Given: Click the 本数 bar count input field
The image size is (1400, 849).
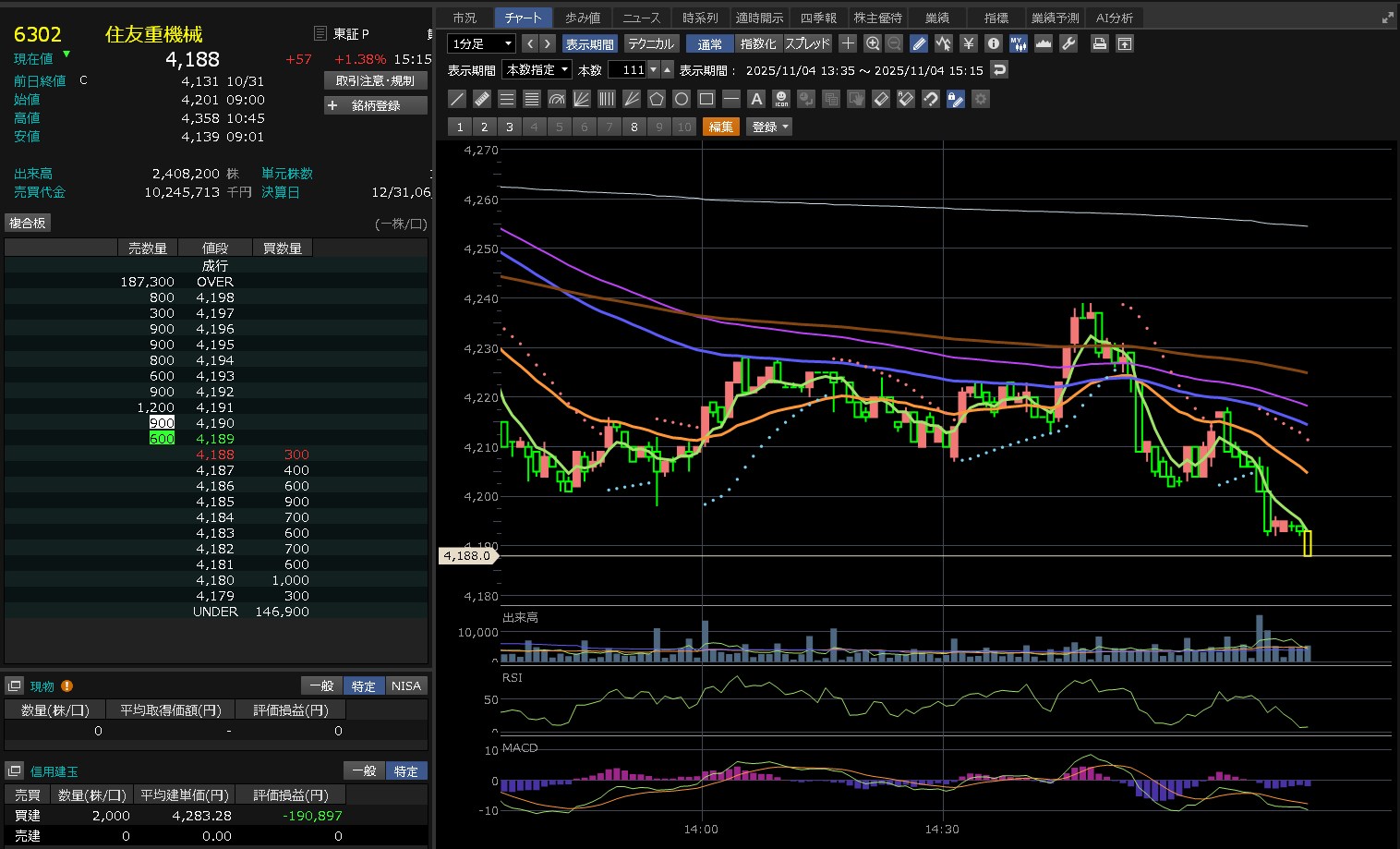Looking at the screenshot, I should (628, 70).
